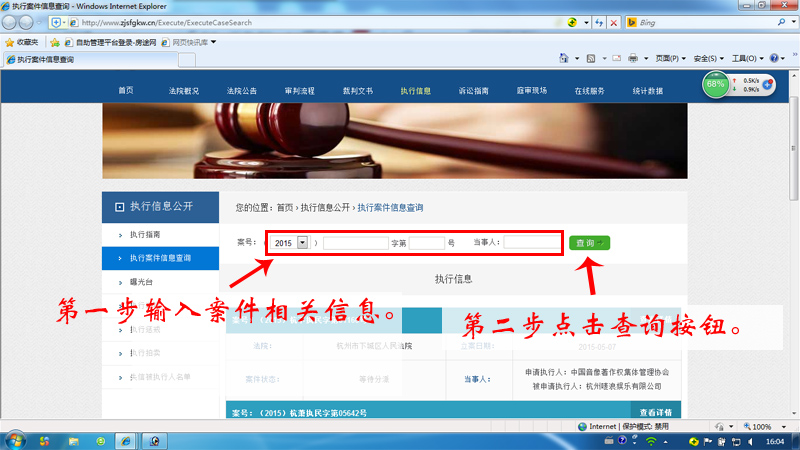Click the 当事人 input field

pyautogui.click(x=531, y=242)
